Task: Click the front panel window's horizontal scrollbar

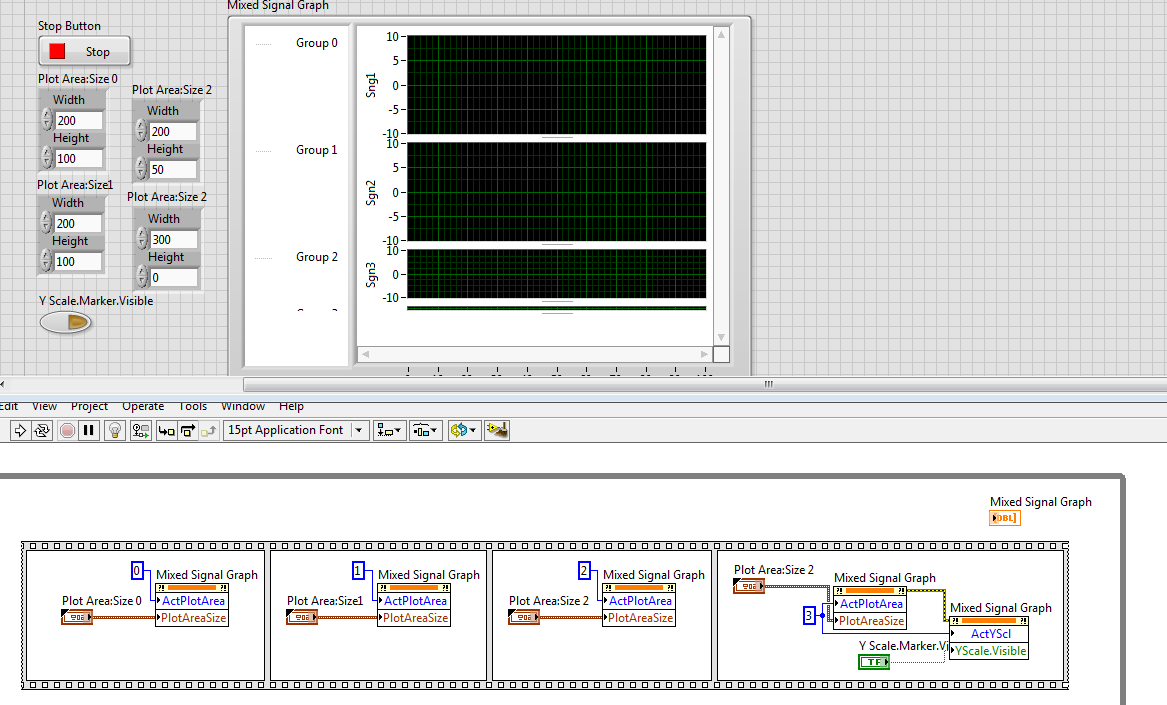Action: 705,385
